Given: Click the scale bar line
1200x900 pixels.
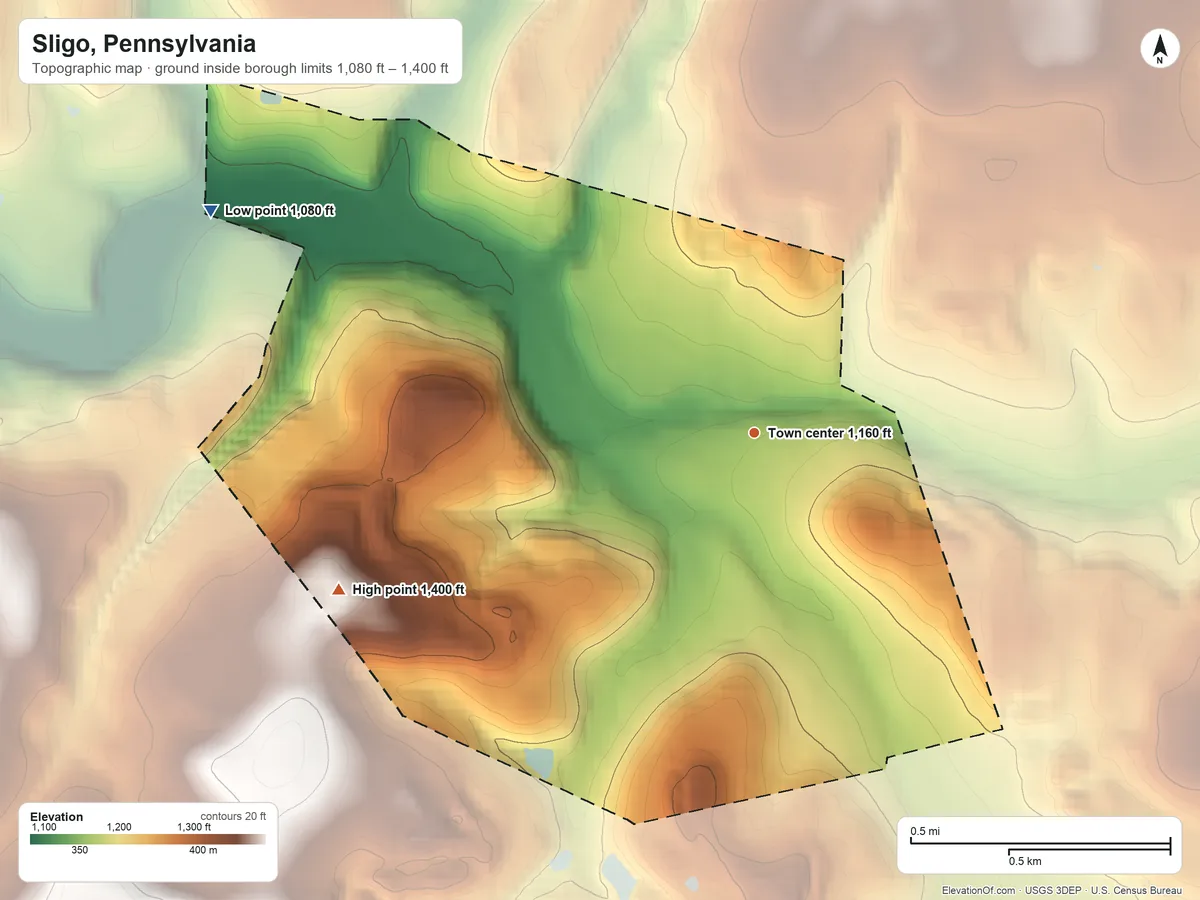Looking at the screenshot, I should [x=1040, y=847].
